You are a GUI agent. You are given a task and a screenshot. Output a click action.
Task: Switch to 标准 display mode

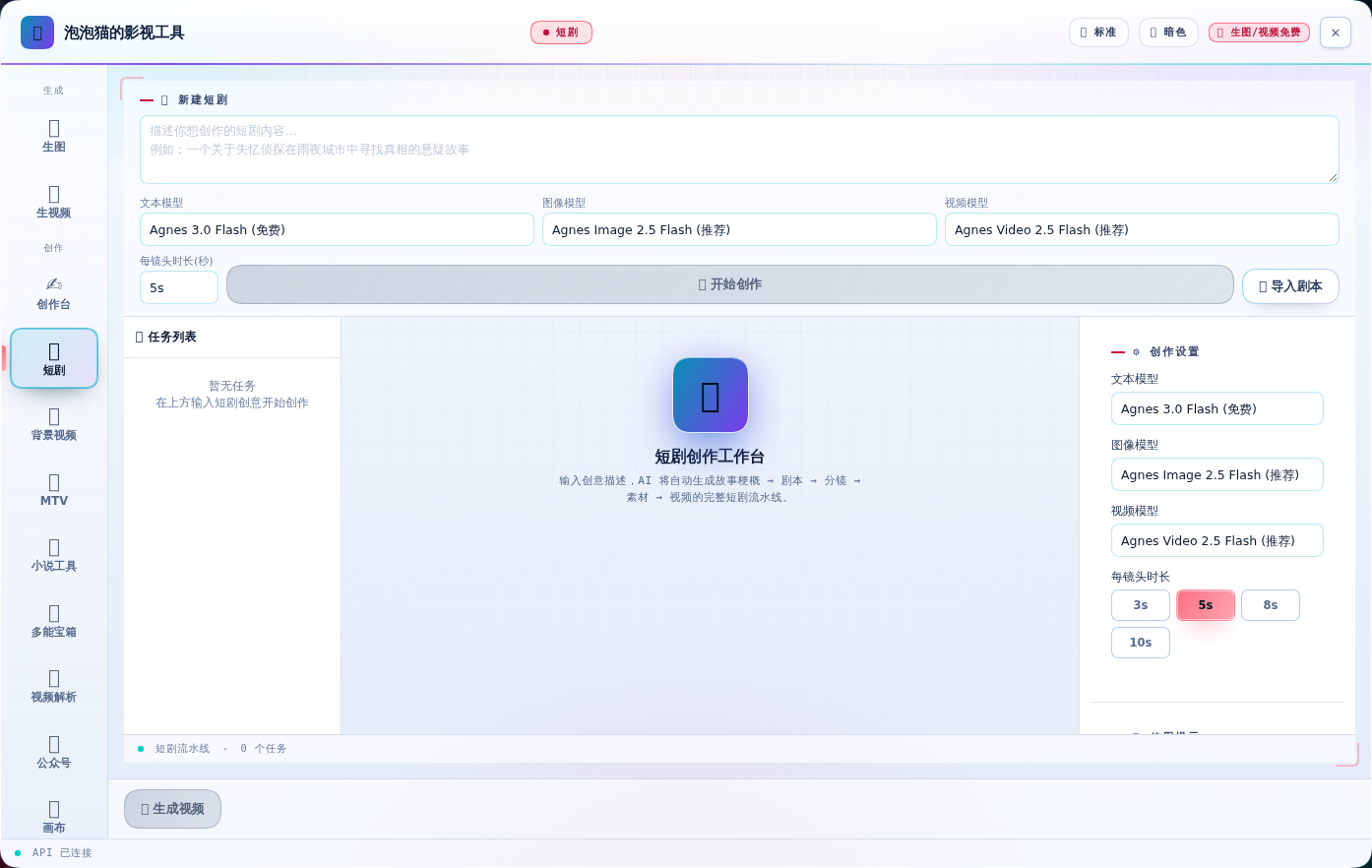[1098, 32]
